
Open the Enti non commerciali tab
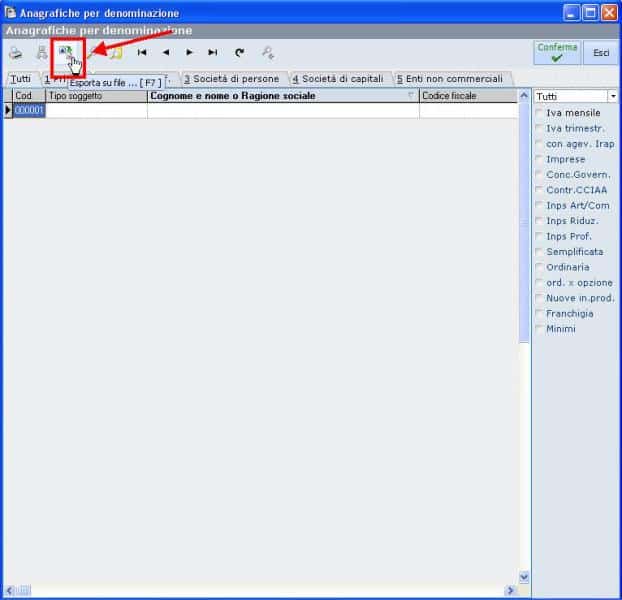452,79
